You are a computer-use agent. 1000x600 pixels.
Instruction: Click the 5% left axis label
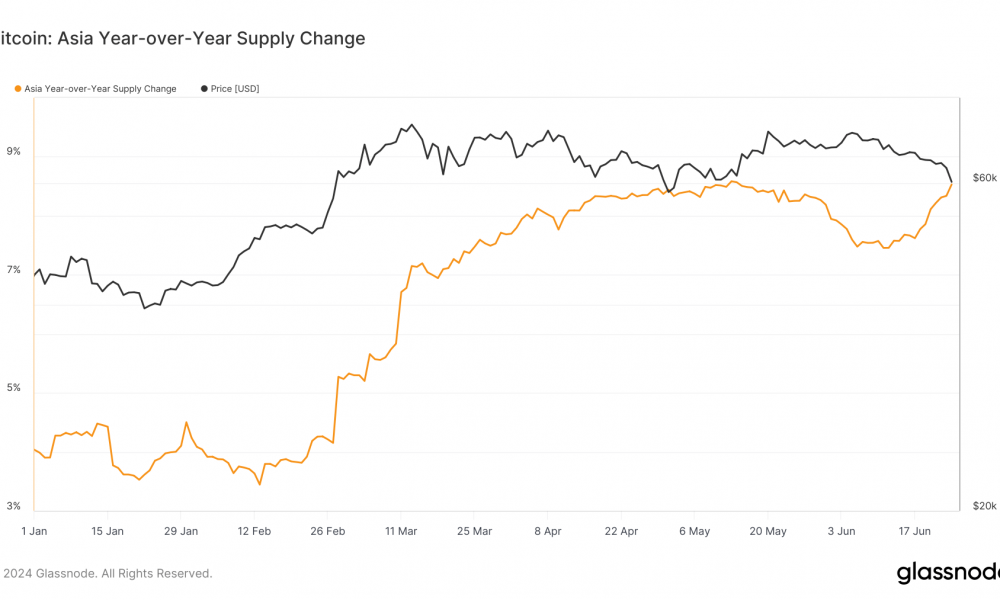(x=13, y=388)
